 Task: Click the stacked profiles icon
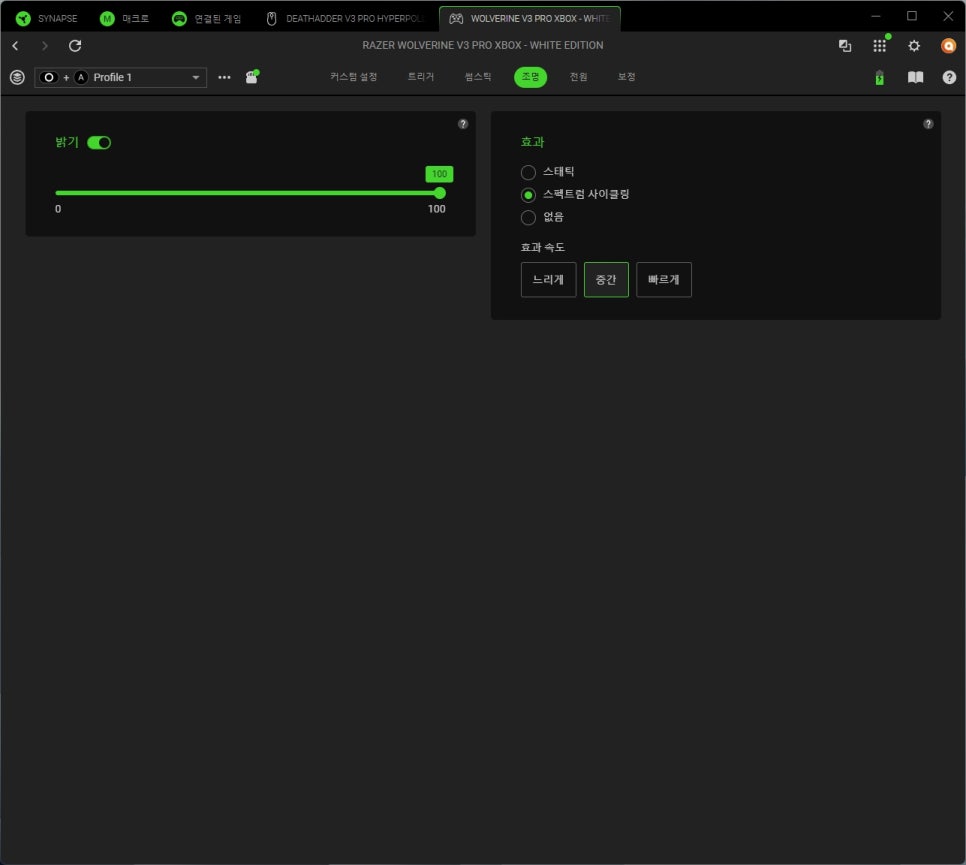17,77
